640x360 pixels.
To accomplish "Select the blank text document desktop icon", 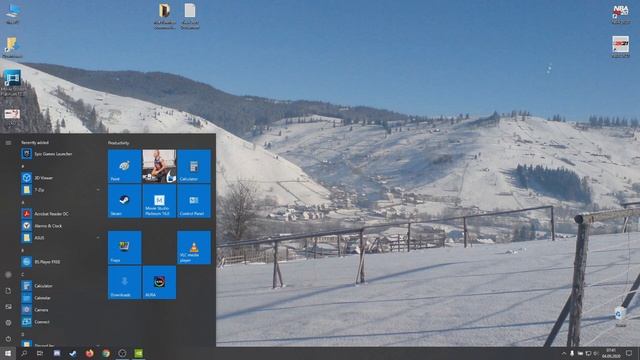I will (190, 16).
